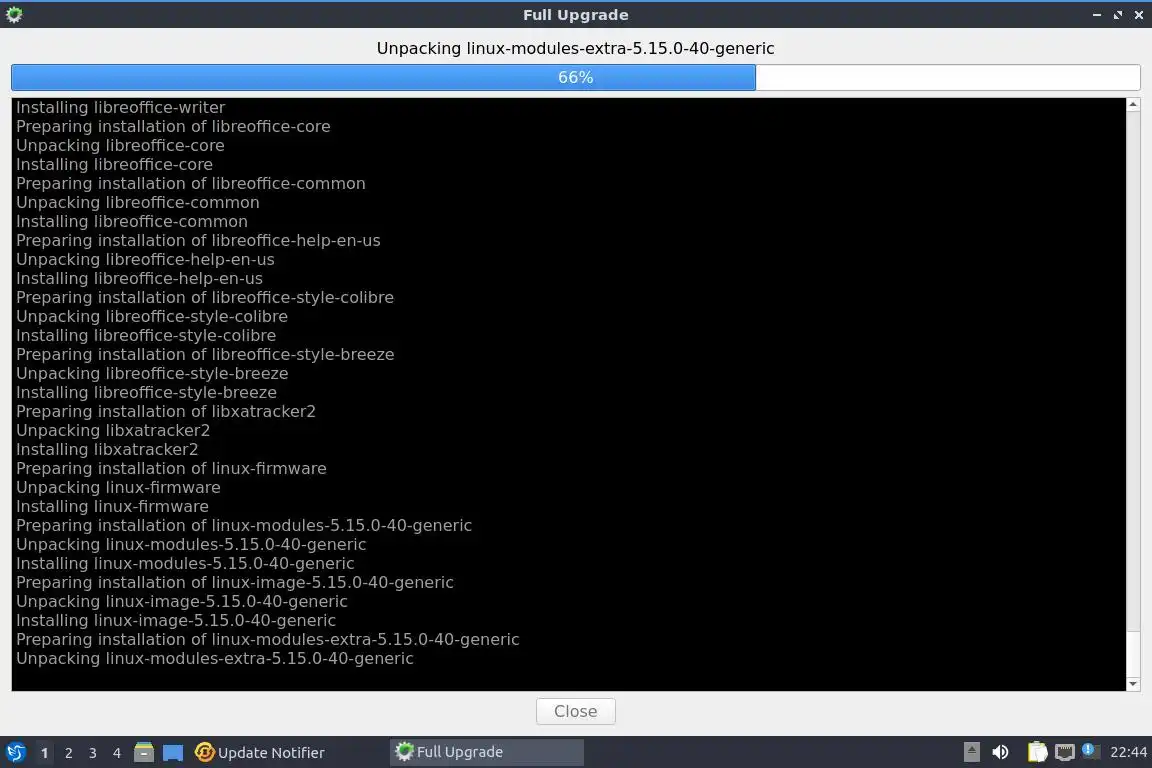Image resolution: width=1152 pixels, height=768 pixels.
Task: Maximize the Full Upgrade window
Action: click(1117, 15)
